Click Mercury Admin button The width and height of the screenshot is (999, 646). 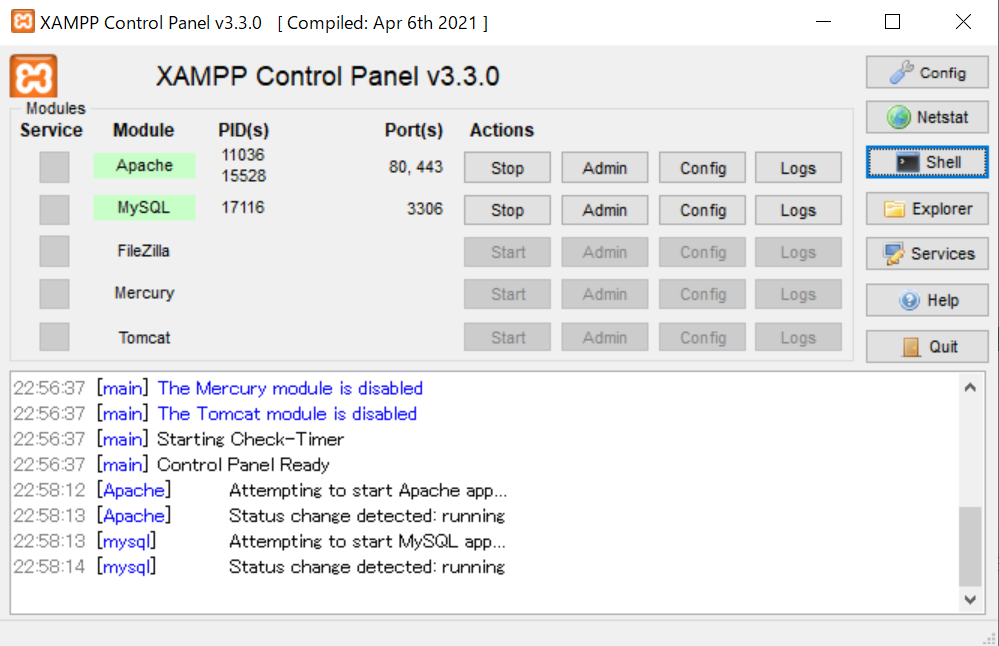[605, 294]
